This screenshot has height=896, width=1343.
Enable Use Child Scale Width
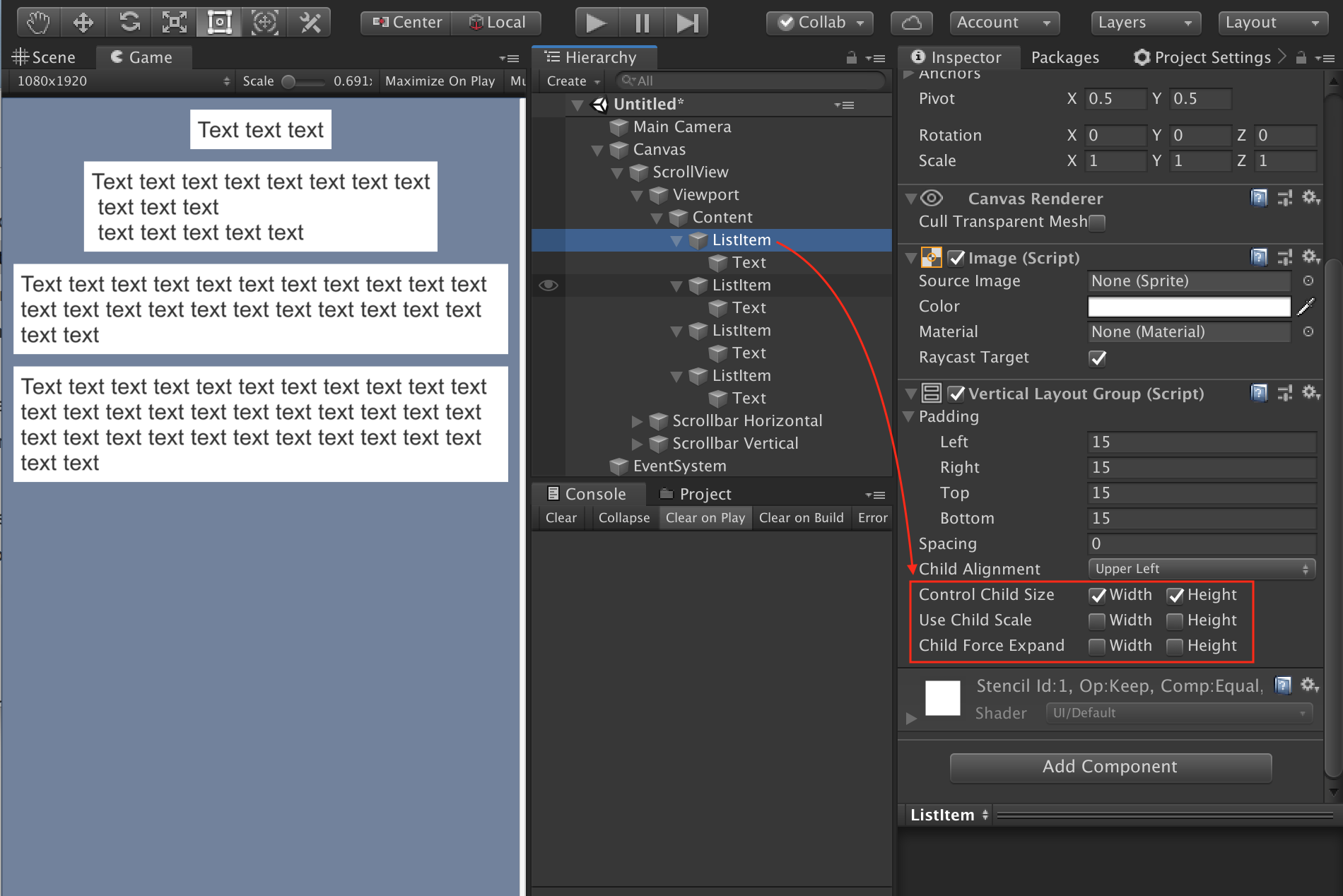click(x=1097, y=621)
